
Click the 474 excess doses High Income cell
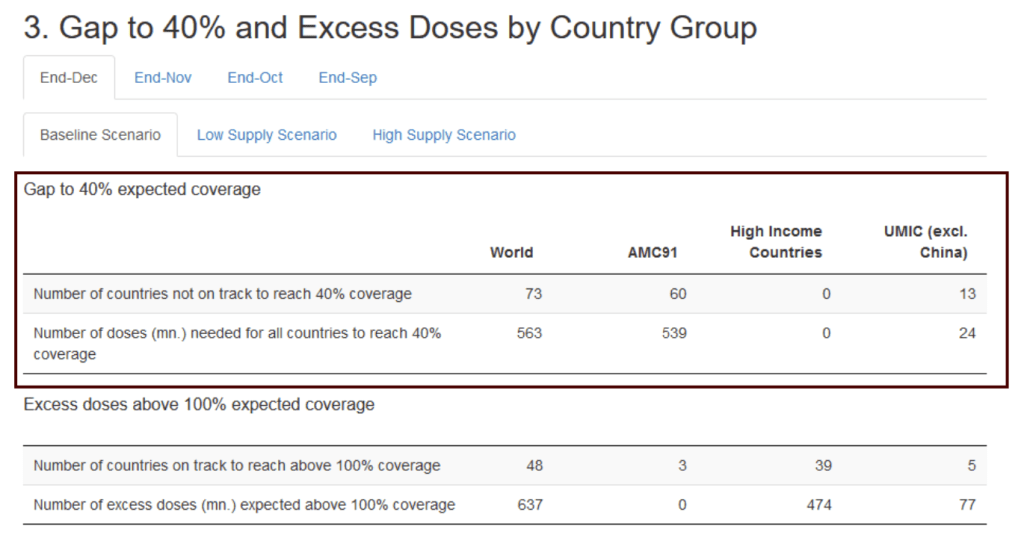pos(818,505)
